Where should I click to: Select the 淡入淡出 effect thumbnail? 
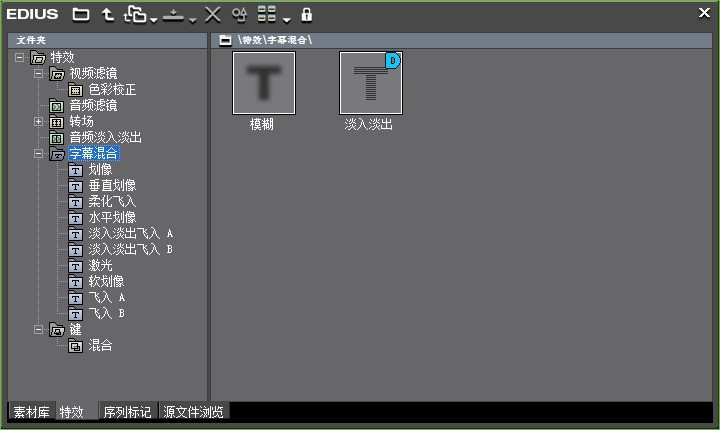[370, 83]
